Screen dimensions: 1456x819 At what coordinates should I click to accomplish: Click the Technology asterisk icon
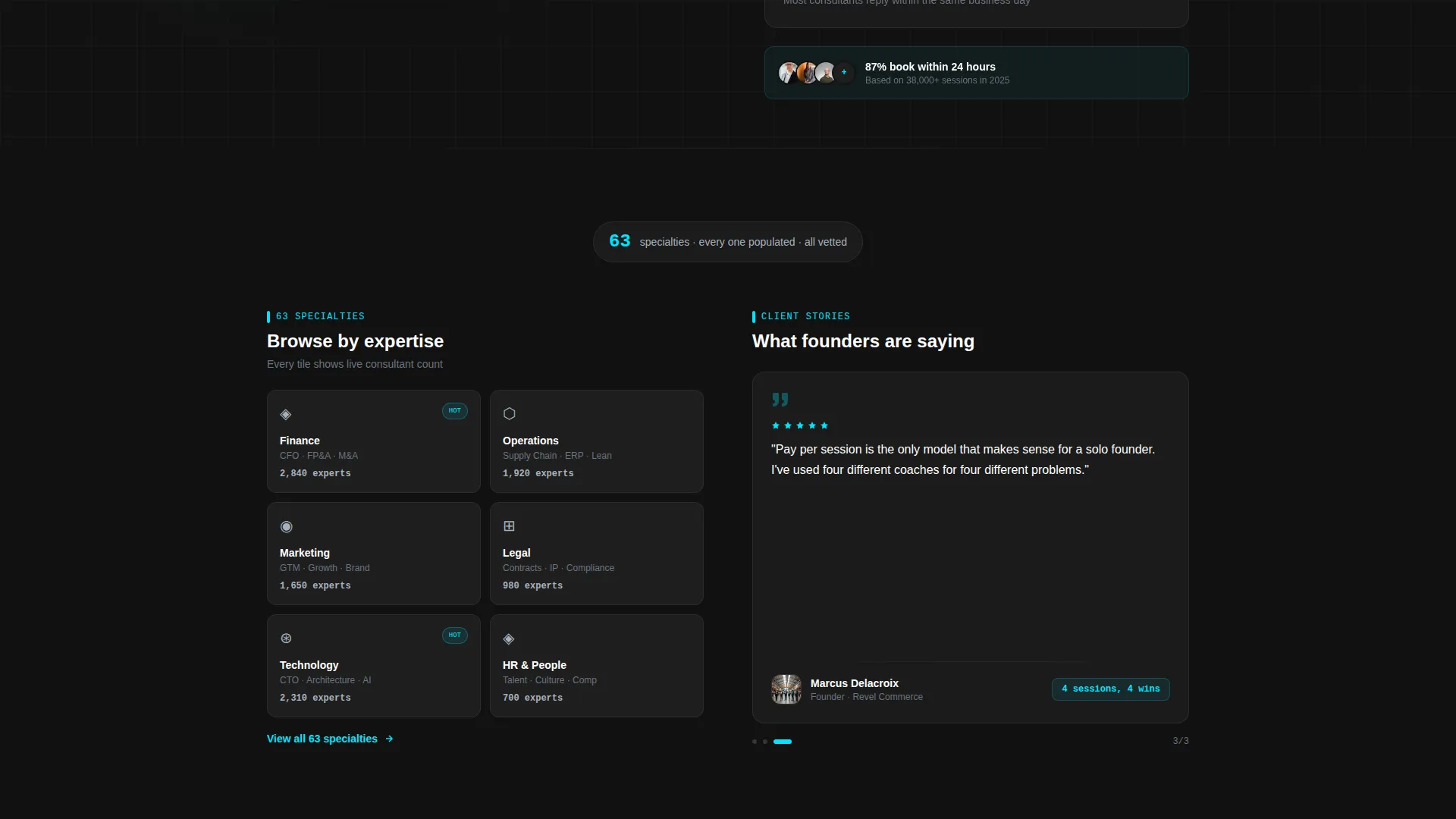tap(286, 639)
